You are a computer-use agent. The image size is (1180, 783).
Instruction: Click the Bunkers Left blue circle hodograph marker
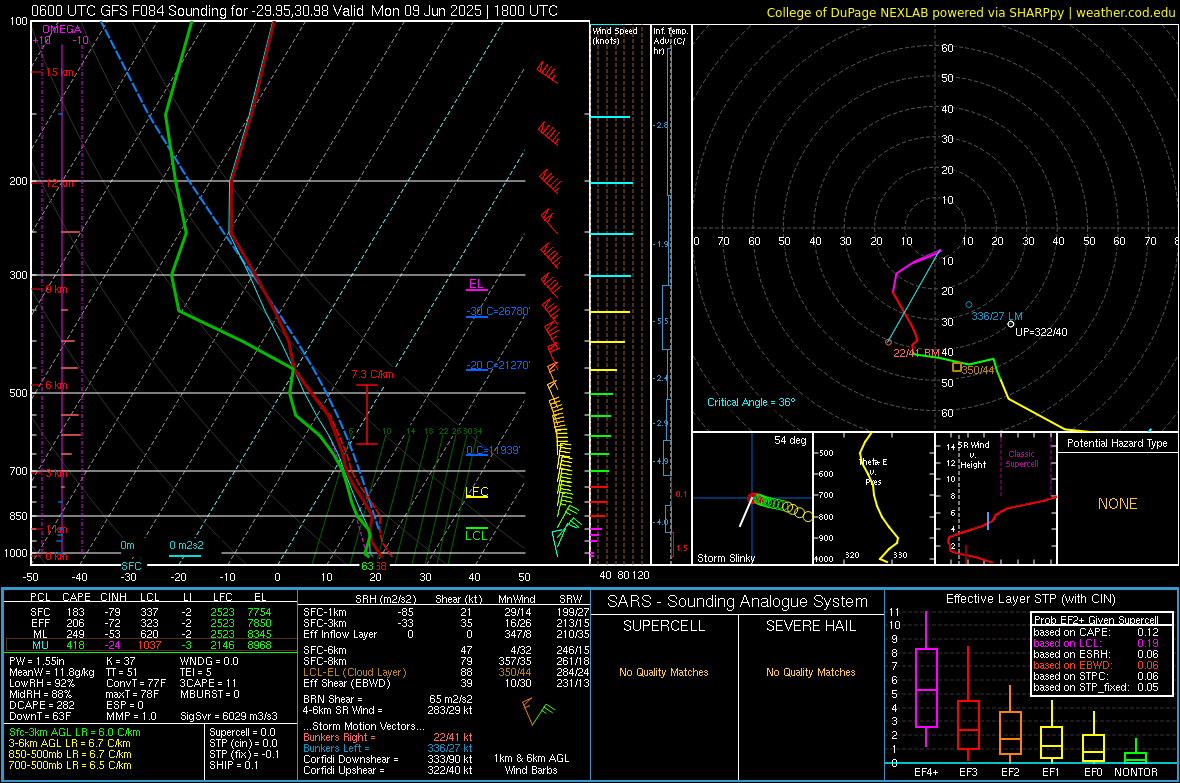pyautogui.click(x=969, y=305)
